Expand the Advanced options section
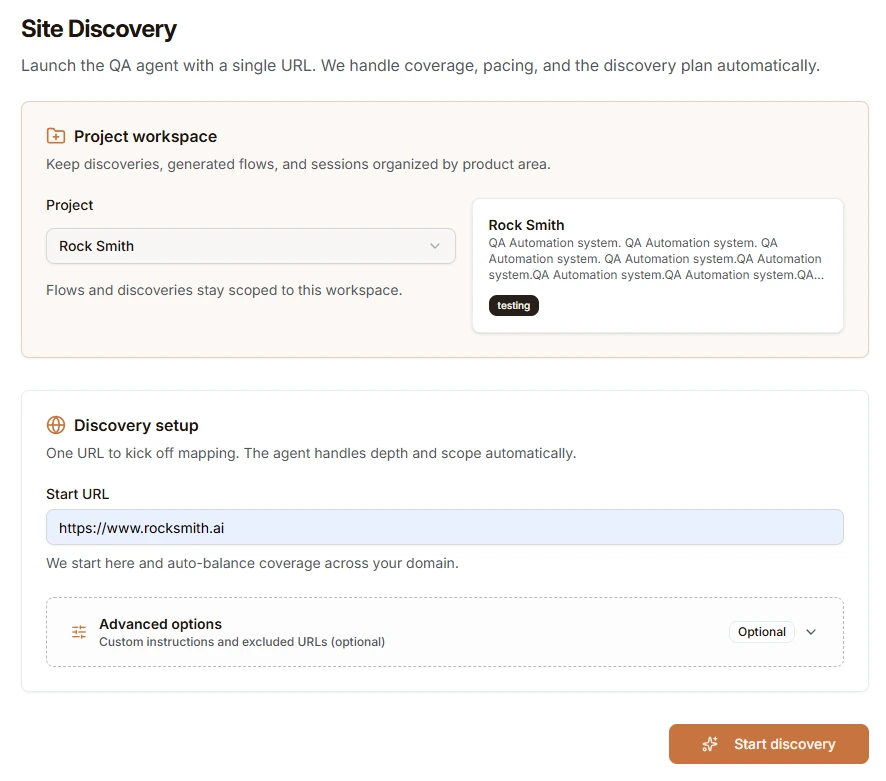The width and height of the screenshot is (886, 781). click(x=444, y=631)
